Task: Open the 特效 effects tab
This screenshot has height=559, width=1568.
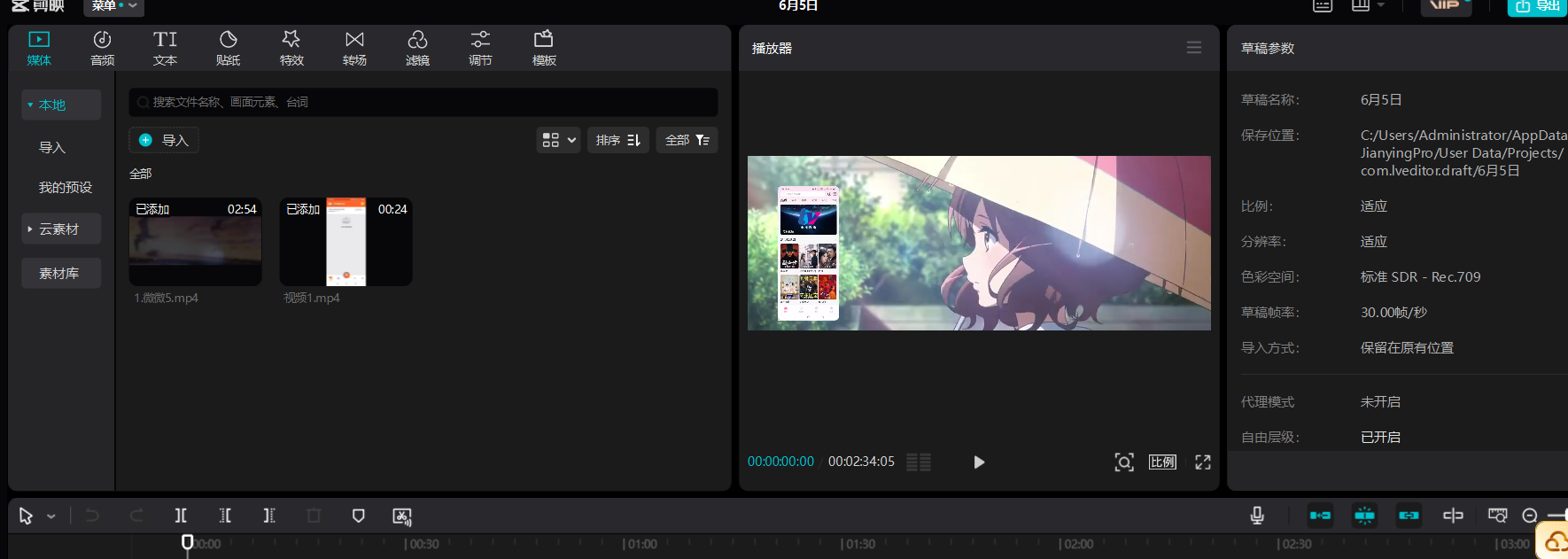Action: click(x=291, y=48)
